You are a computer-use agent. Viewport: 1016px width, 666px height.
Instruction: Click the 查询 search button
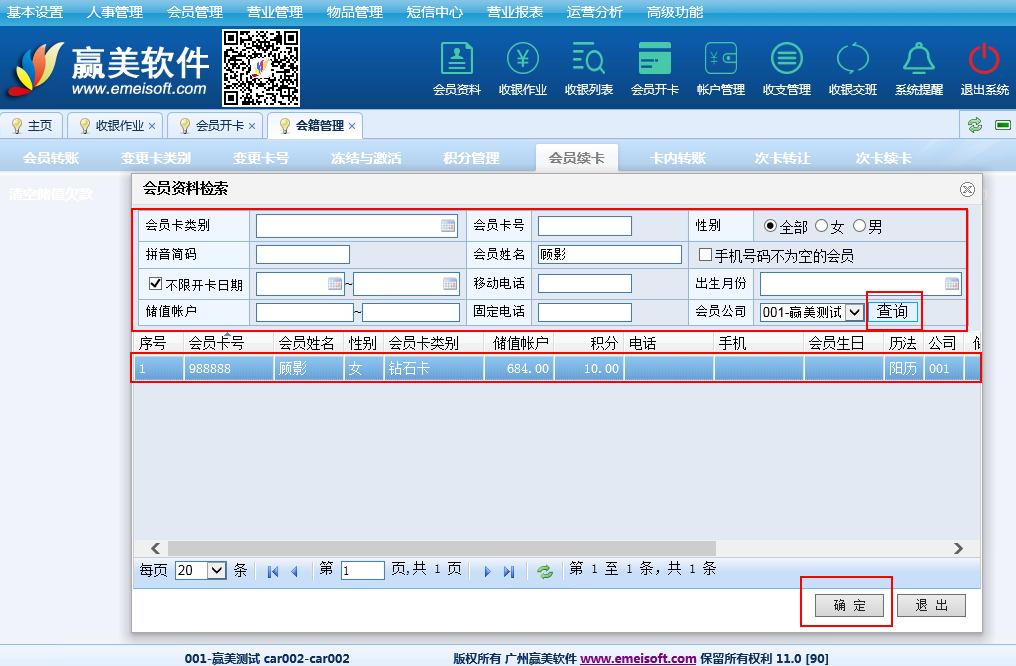(892, 311)
